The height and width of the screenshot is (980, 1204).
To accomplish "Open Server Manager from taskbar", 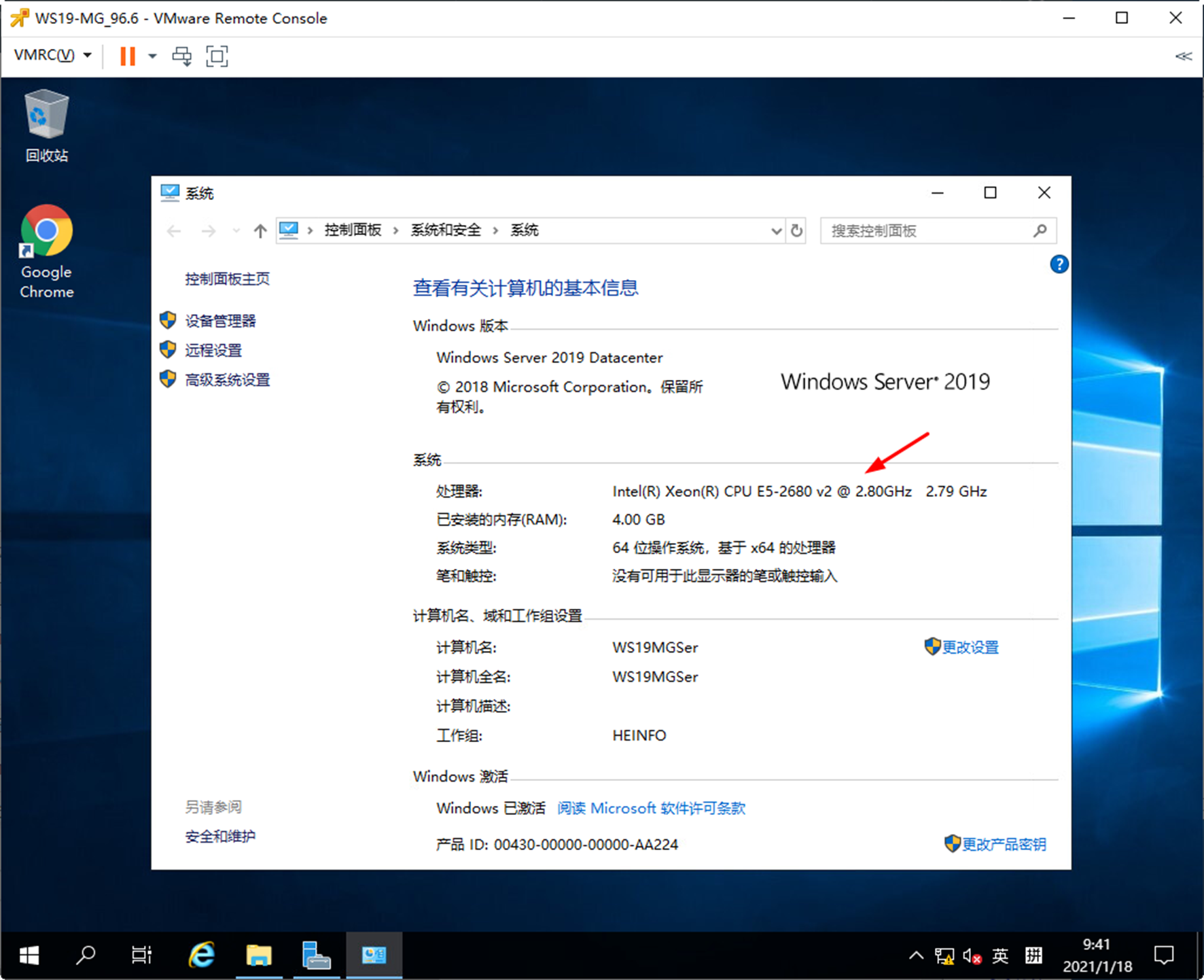I will [316, 956].
